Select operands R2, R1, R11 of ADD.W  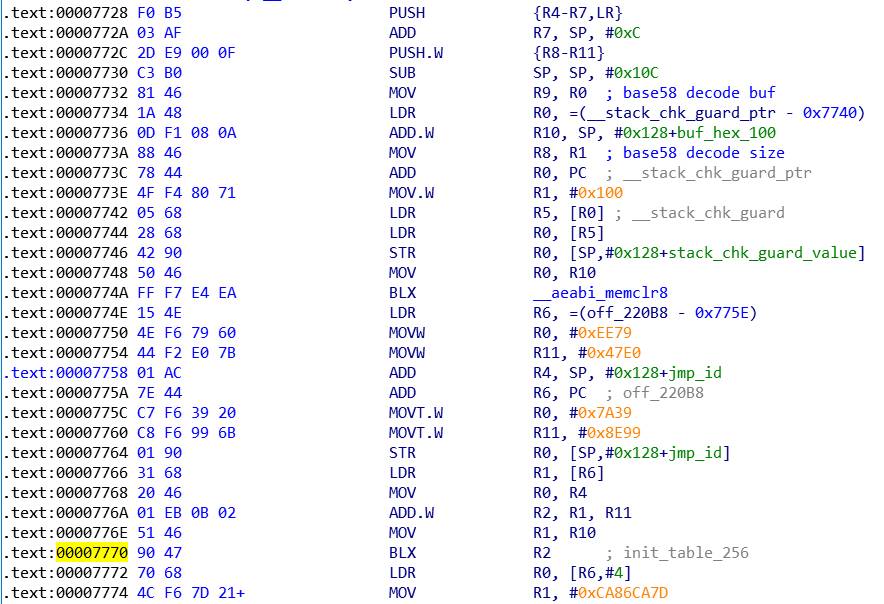[582, 513]
